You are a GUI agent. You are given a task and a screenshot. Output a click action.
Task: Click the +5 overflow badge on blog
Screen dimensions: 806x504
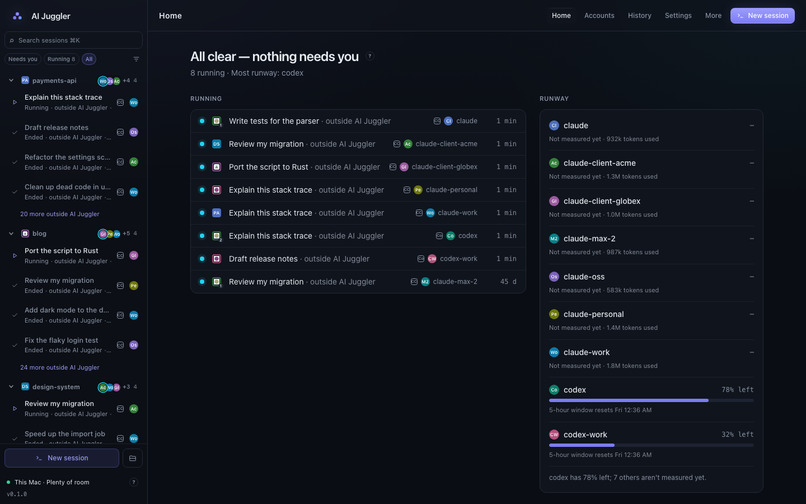pos(126,233)
